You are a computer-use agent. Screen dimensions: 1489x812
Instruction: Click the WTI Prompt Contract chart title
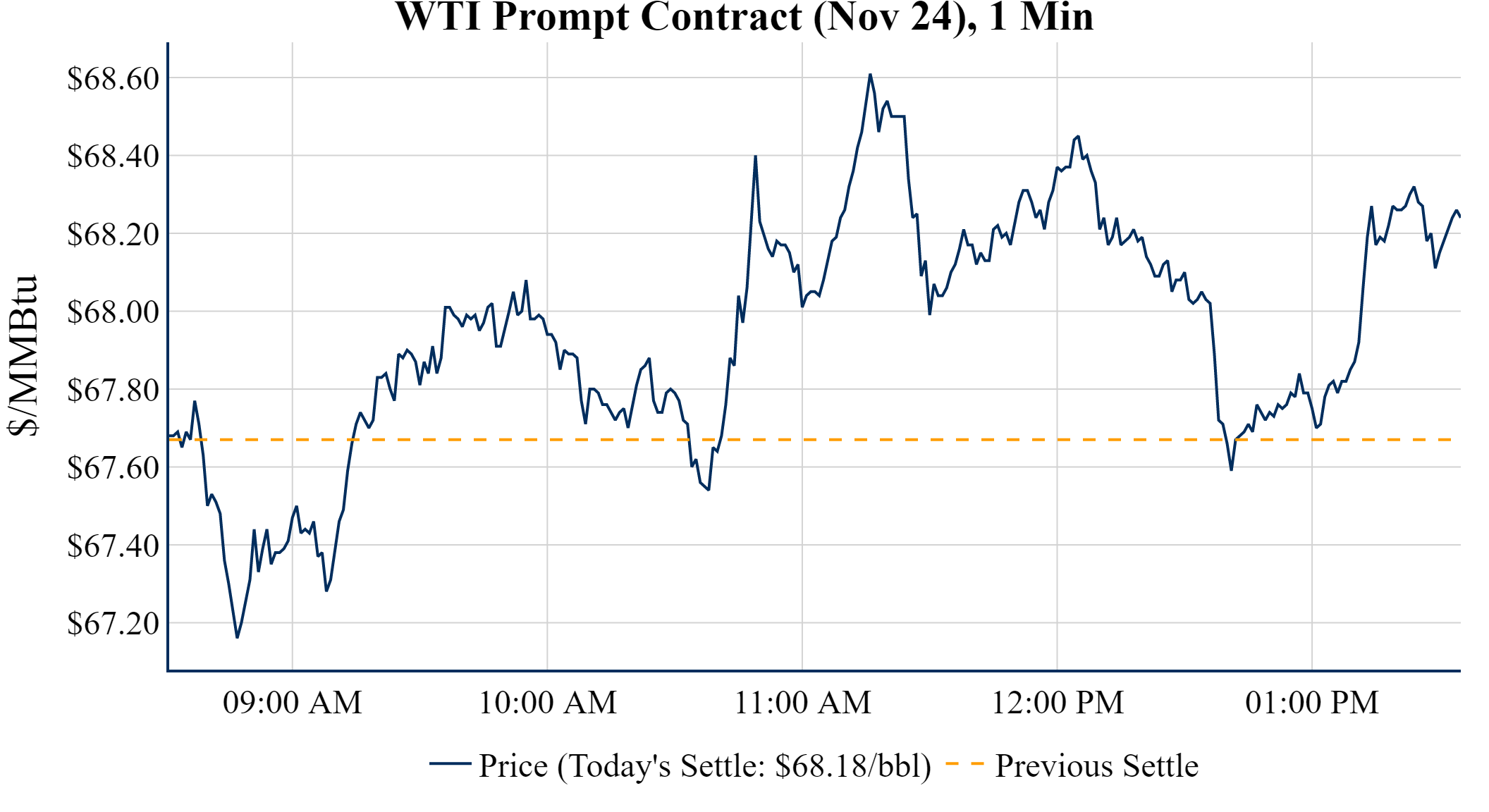click(744, 17)
